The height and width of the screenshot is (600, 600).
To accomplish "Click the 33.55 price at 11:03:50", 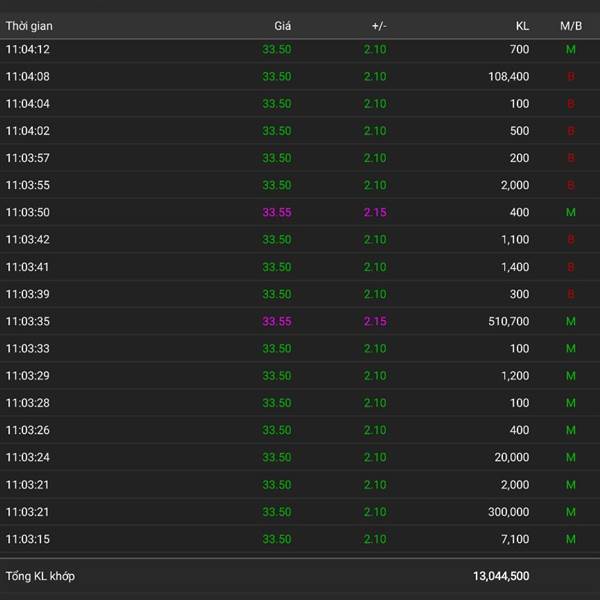I will click(x=277, y=212).
